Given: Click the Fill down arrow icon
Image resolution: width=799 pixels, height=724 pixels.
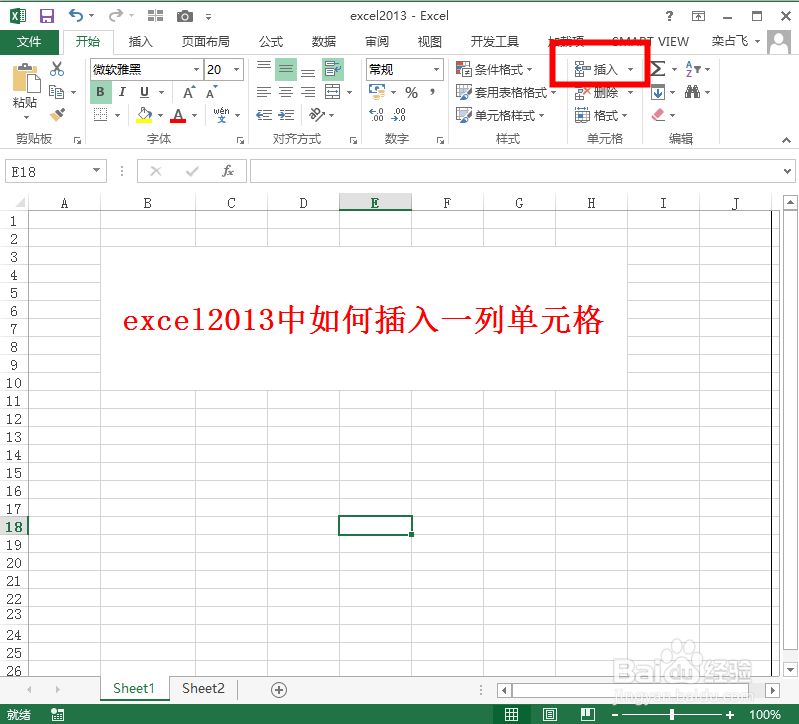Looking at the screenshot, I should (x=658, y=92).
